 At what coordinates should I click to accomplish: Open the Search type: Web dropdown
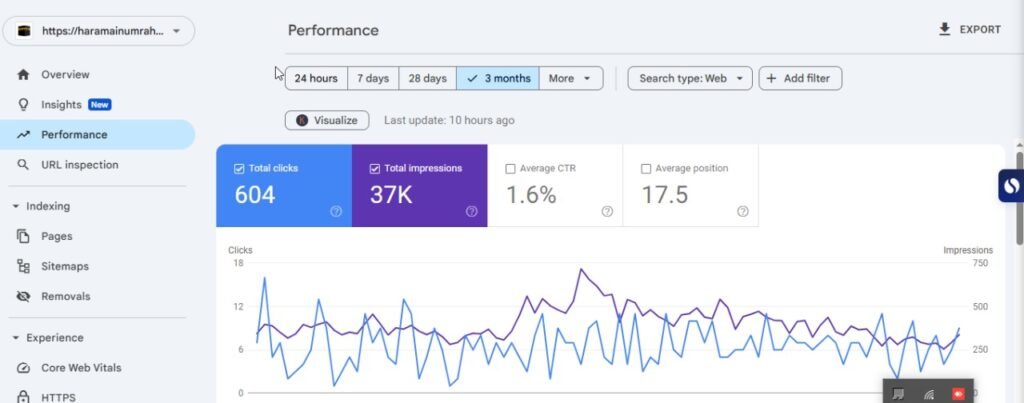pos(689,78)
